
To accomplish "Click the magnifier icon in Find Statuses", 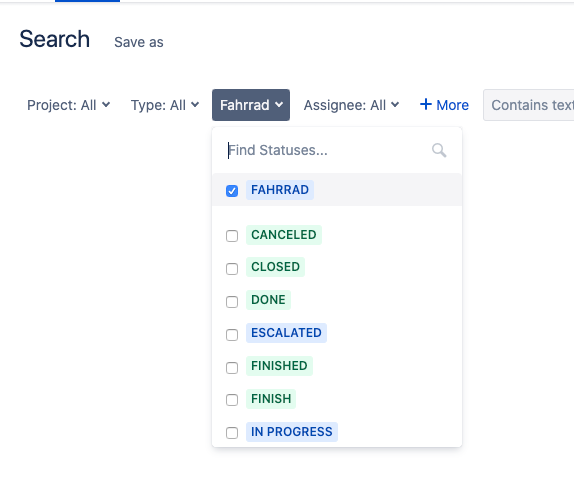I will pyautogui.click(x=439, y=150).
